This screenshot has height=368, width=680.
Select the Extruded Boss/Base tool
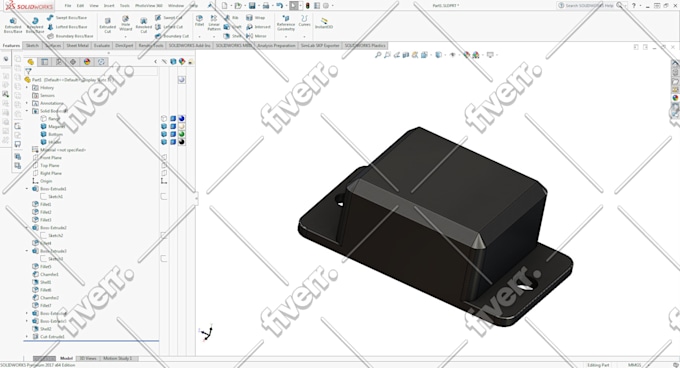(x=13, y=25)
